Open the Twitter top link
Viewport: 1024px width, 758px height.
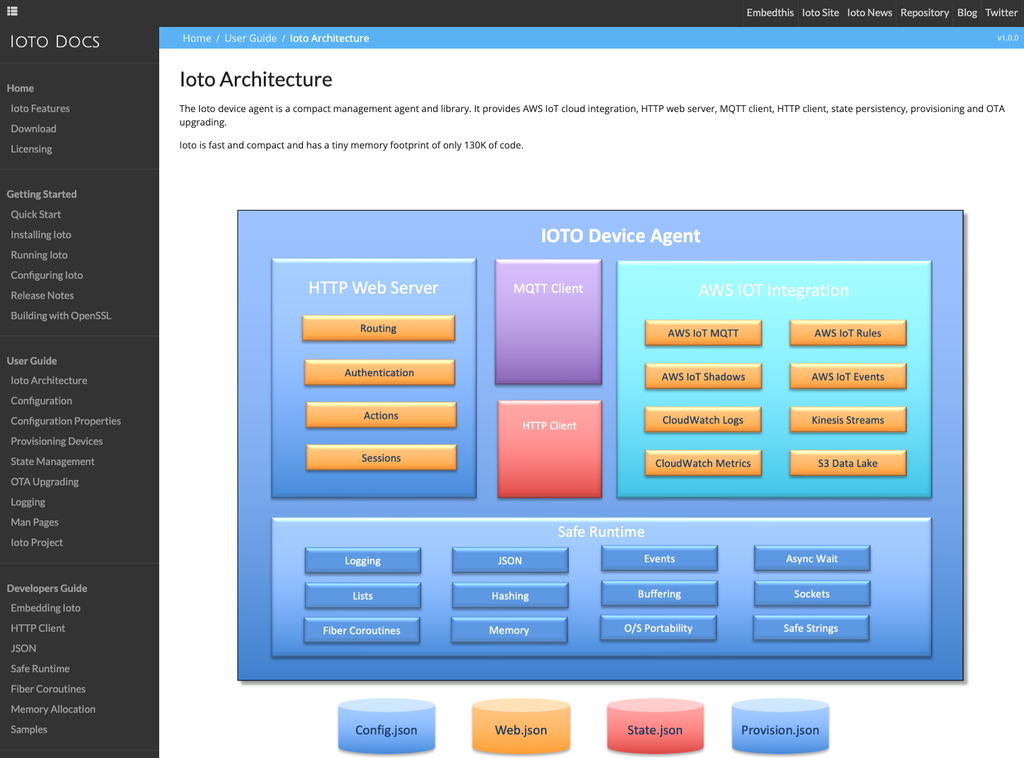[1001, 12]
